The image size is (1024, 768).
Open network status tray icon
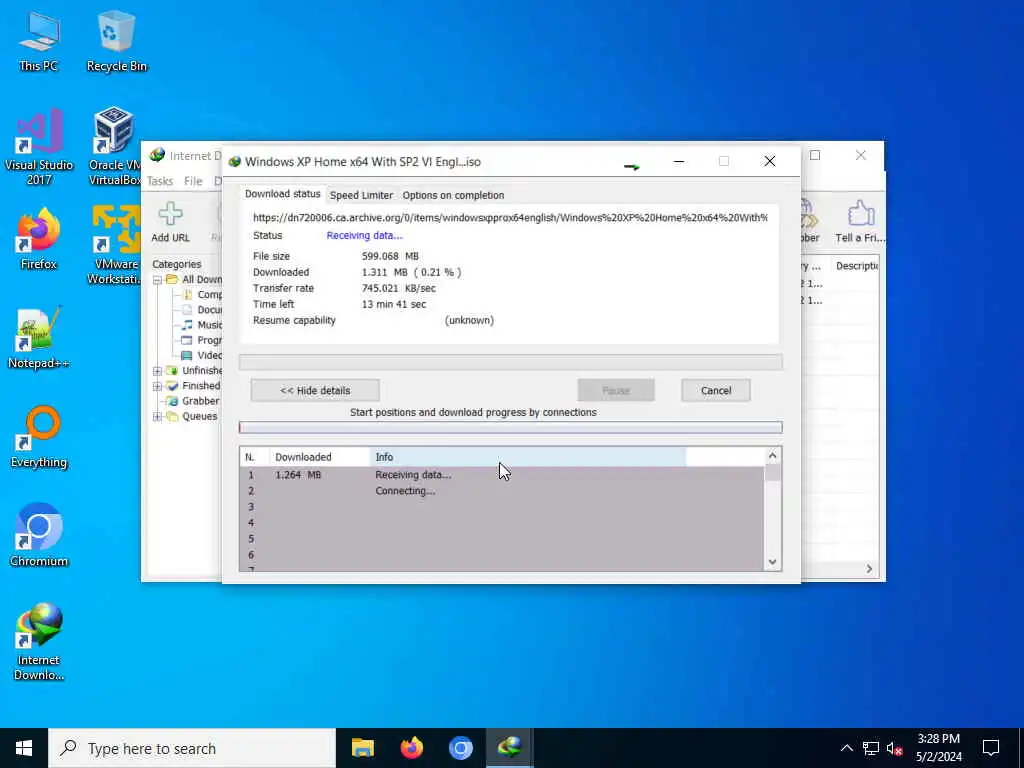(871, 748)
